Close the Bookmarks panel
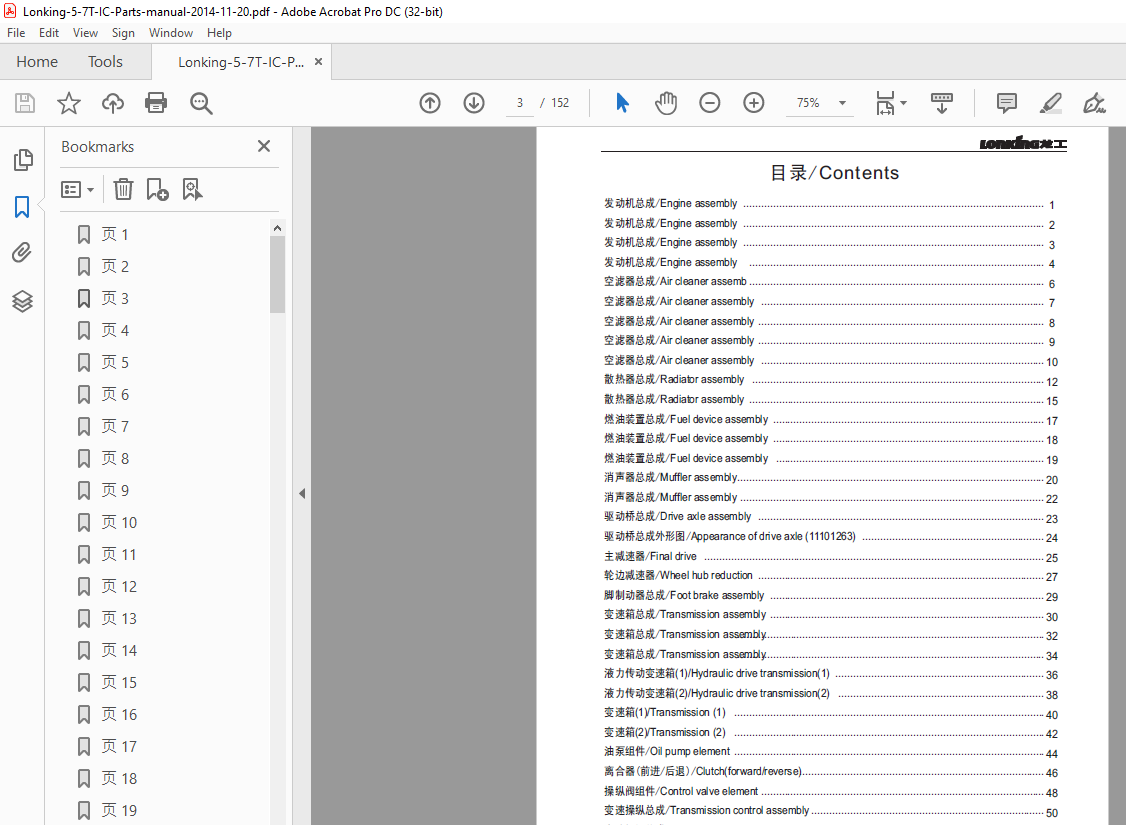Image resolution: width=1126 pixels, height=825 pixels. [x=264, y=146]
